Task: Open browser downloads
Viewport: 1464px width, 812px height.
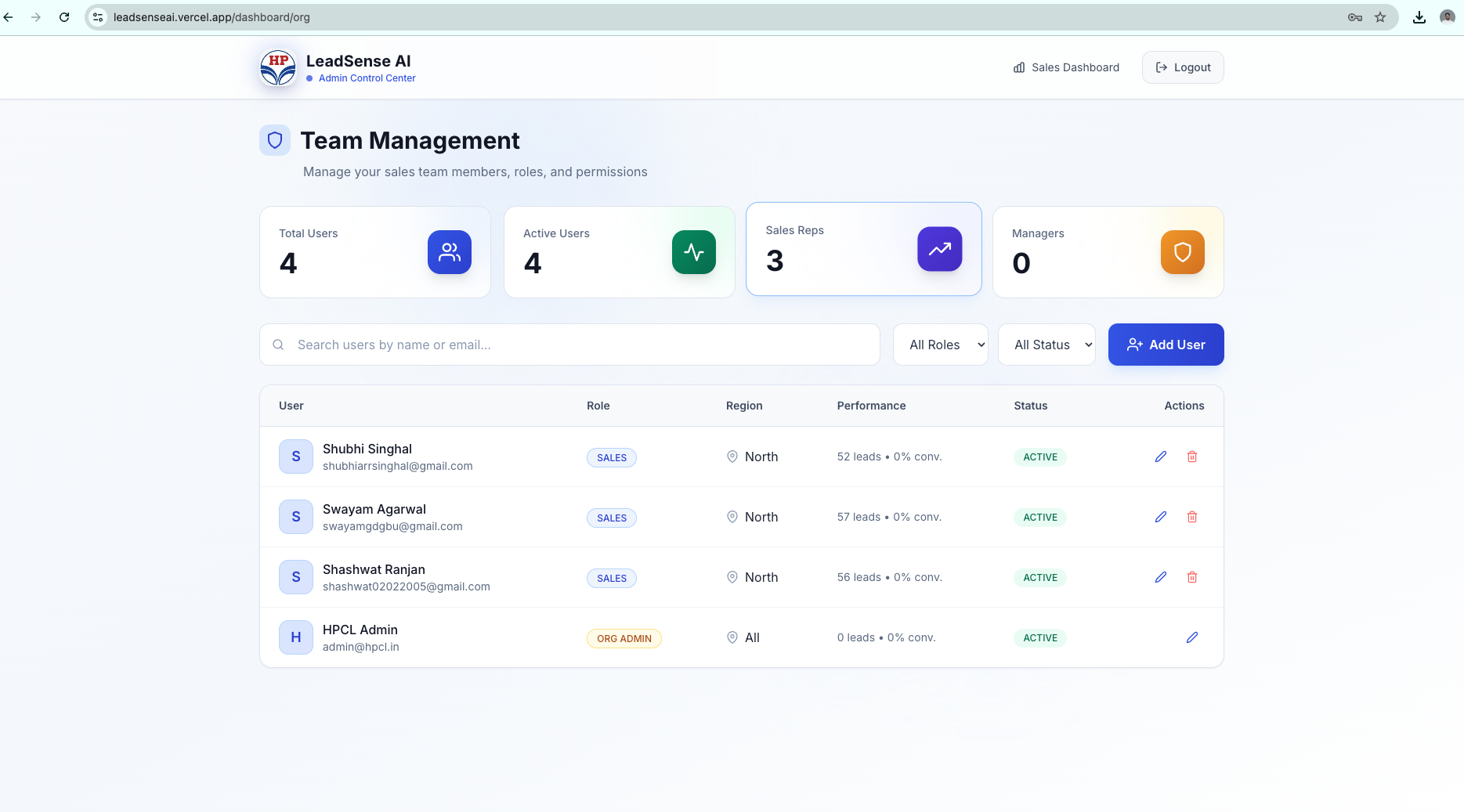Action: coord(1419,17)
